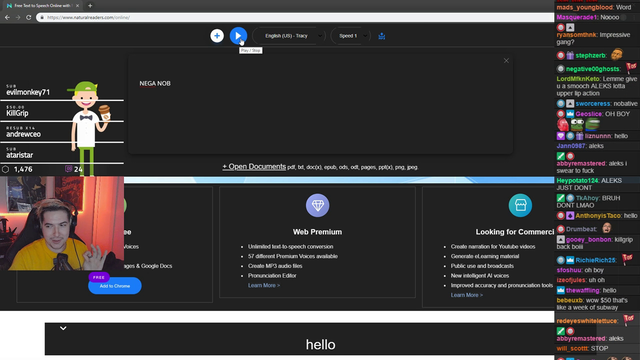This screenshot has height=360, width=640.
Task: Click the hello caption text
Action: (x=320, y=345)
